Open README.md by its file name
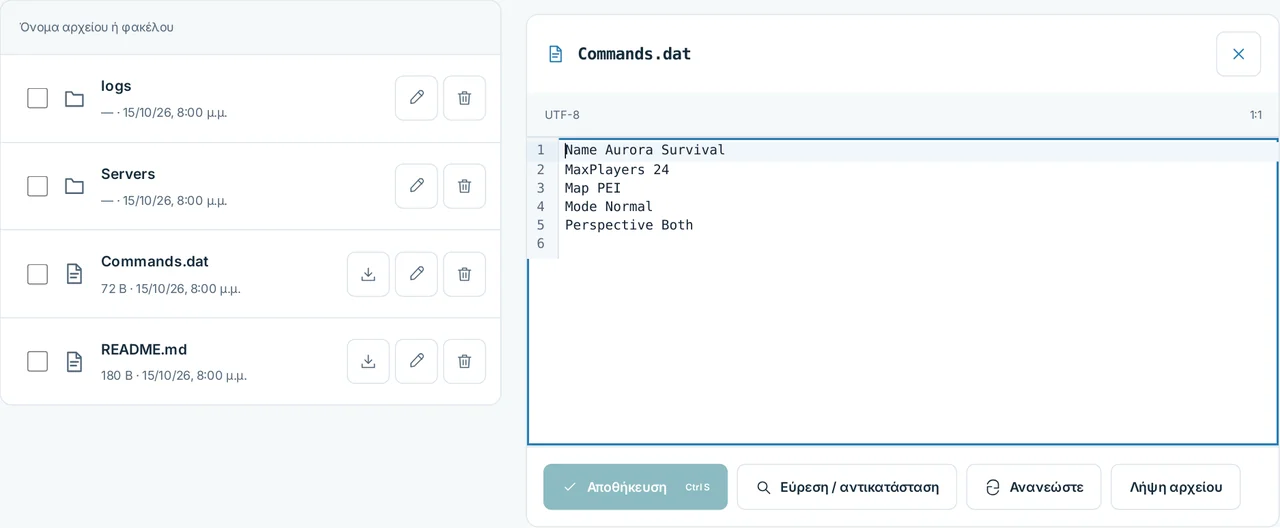Viewport: 1280px width, 528px height. [144, 349]
